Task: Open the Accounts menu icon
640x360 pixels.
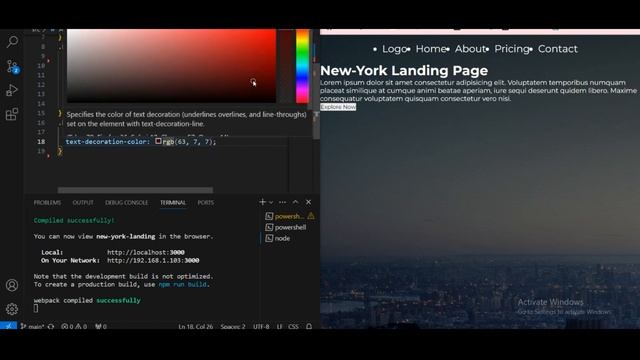Action: coord(12,285)
